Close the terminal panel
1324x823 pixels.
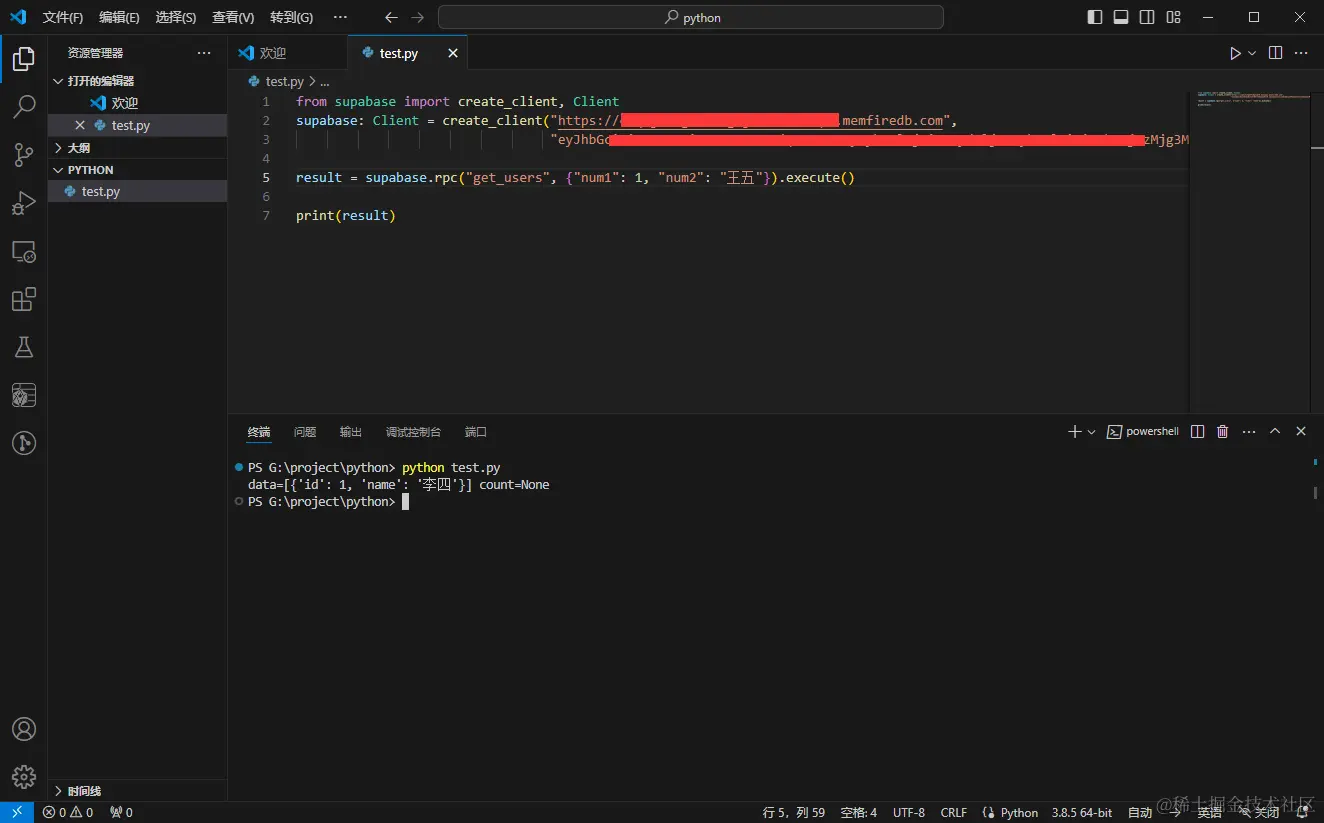[x=1301, y=431]
